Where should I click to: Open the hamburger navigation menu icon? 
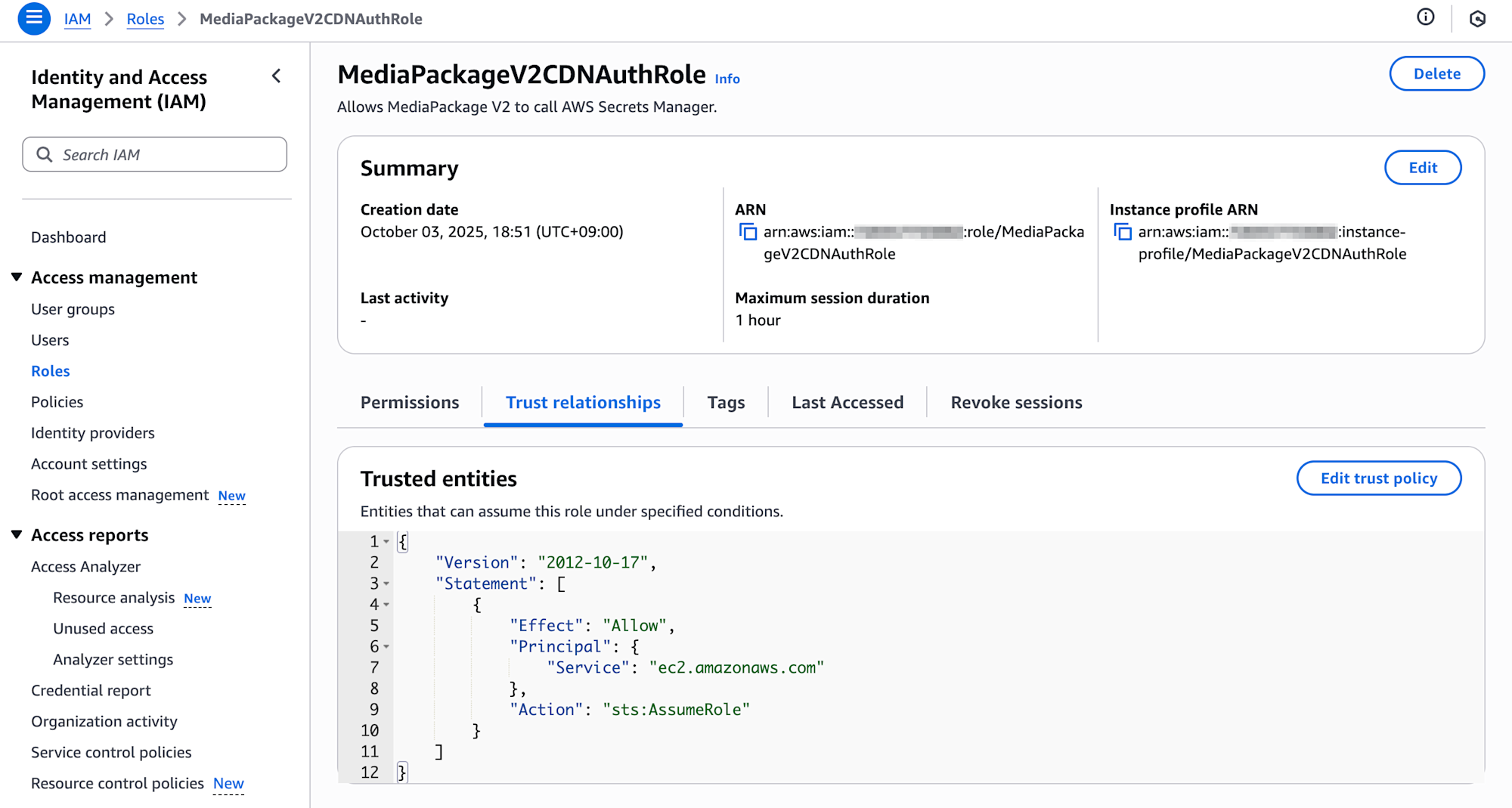click(34, 18)
